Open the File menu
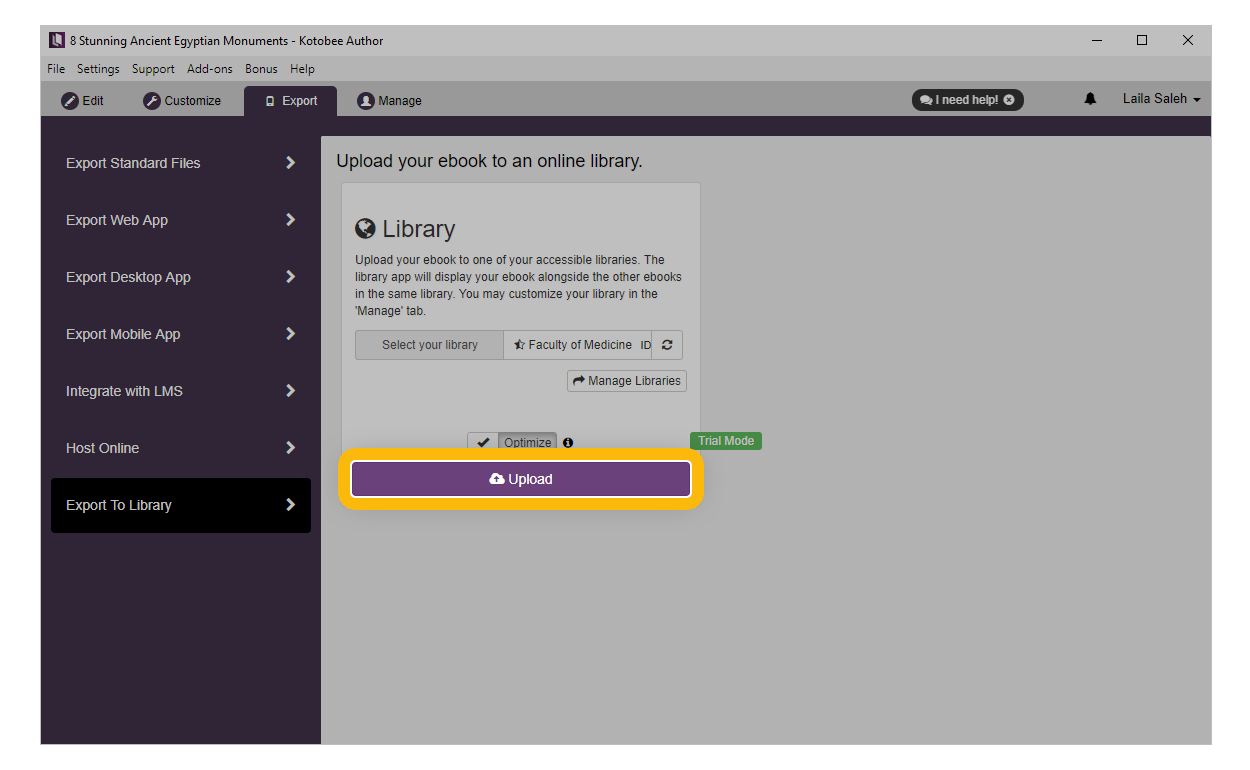 click(56, 69)
